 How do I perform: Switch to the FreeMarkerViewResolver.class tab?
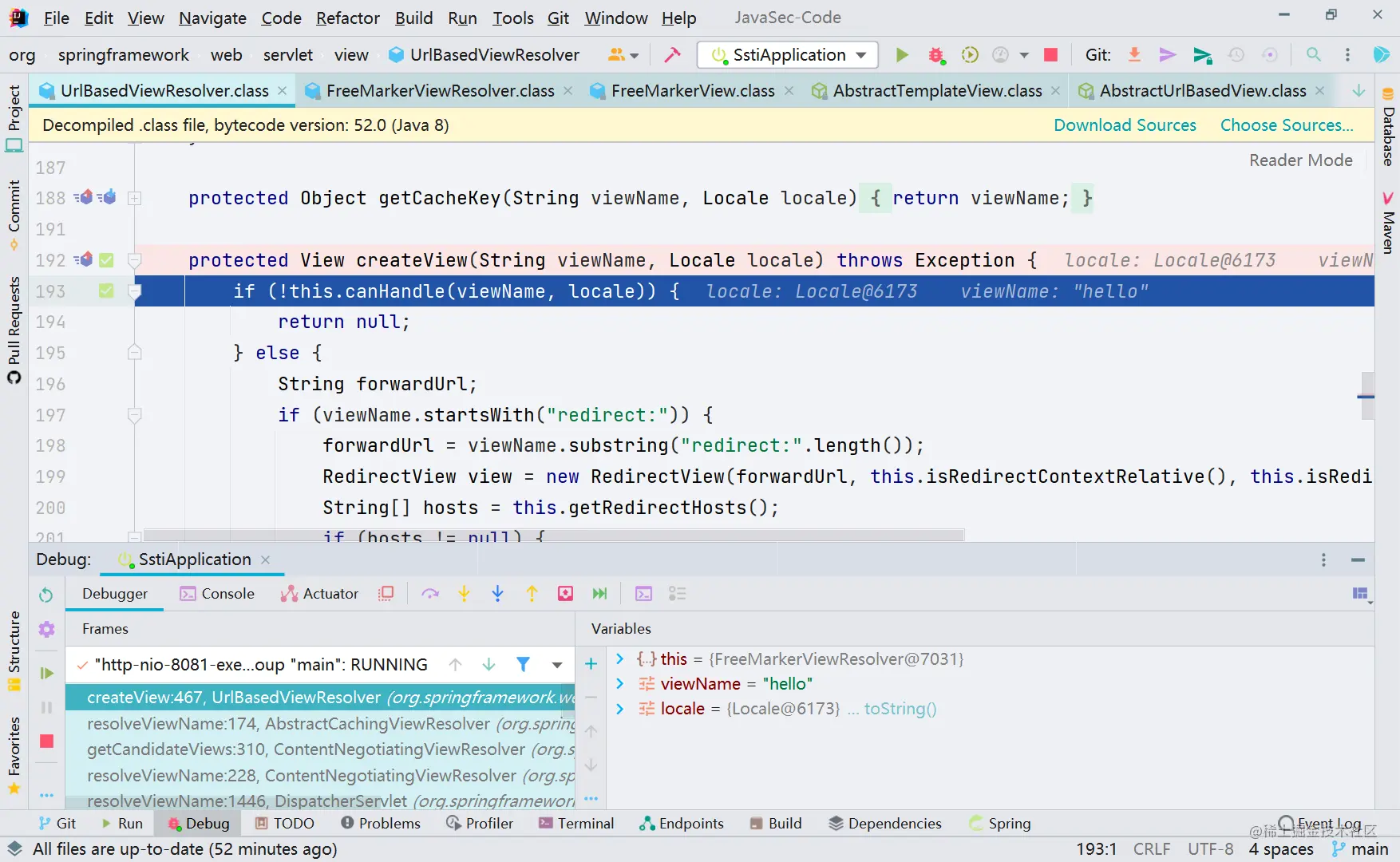click(441, 91)
